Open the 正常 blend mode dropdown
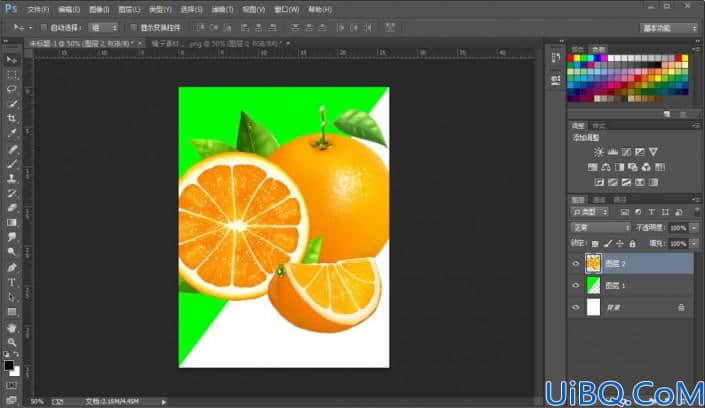705x408 pixels. click(x=601, y=228)
